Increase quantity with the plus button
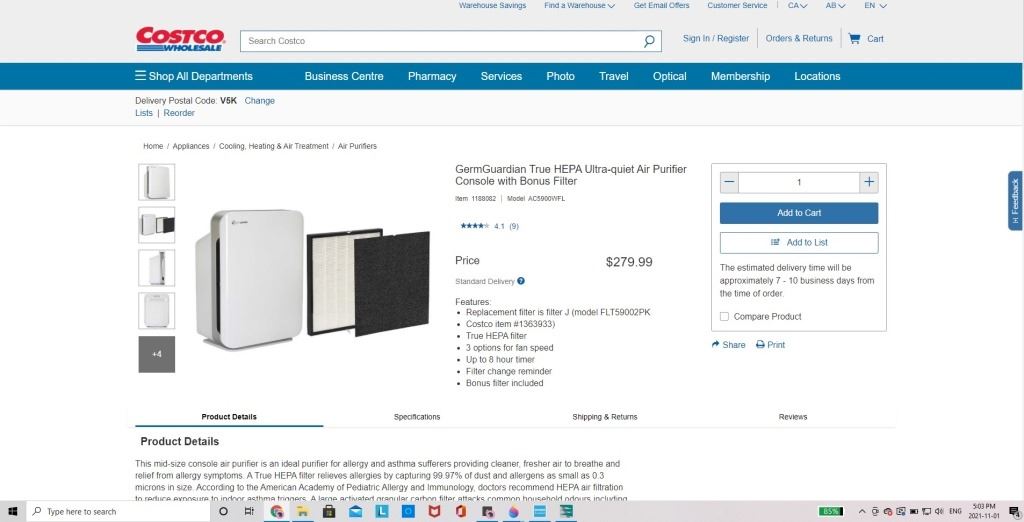This screenshot has width=1024, height=522. pos(869,182)
